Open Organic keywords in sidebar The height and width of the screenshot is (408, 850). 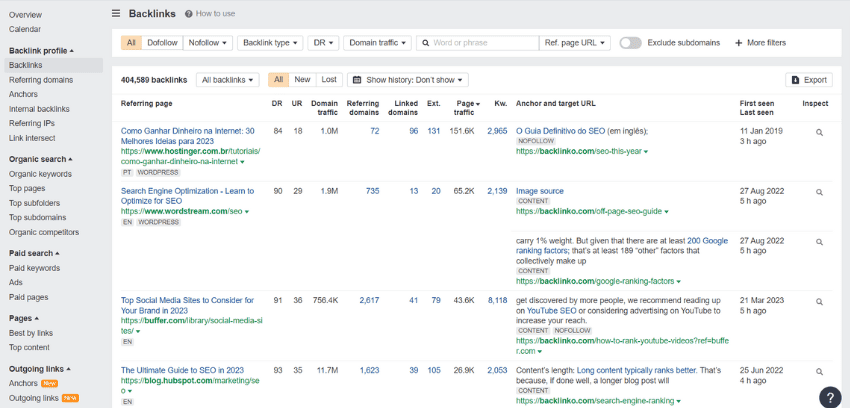tap(40, 174)
